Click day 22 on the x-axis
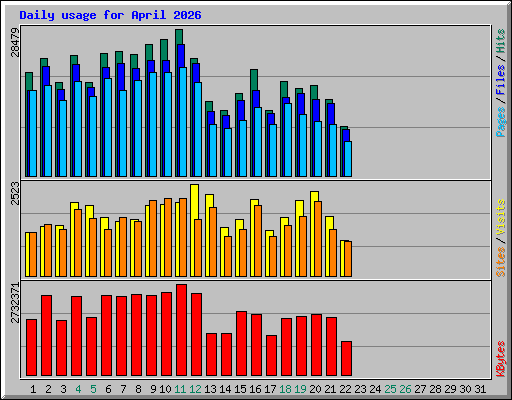The height and width of the screenshot is (400, 512). (345, 389)
